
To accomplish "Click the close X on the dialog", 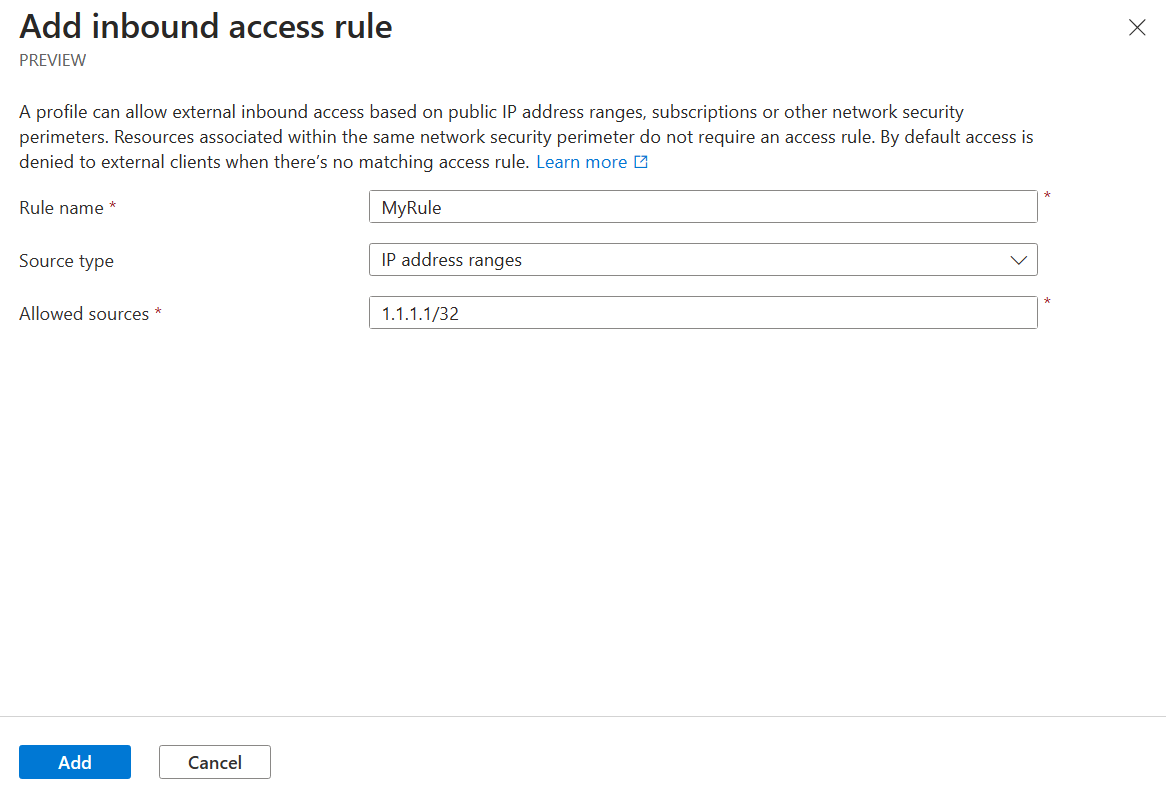I will coord(1137,27).
